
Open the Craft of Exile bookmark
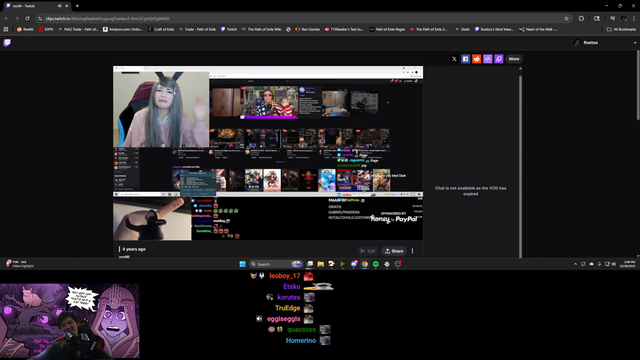pyautogui.click(x=161, y=29)
